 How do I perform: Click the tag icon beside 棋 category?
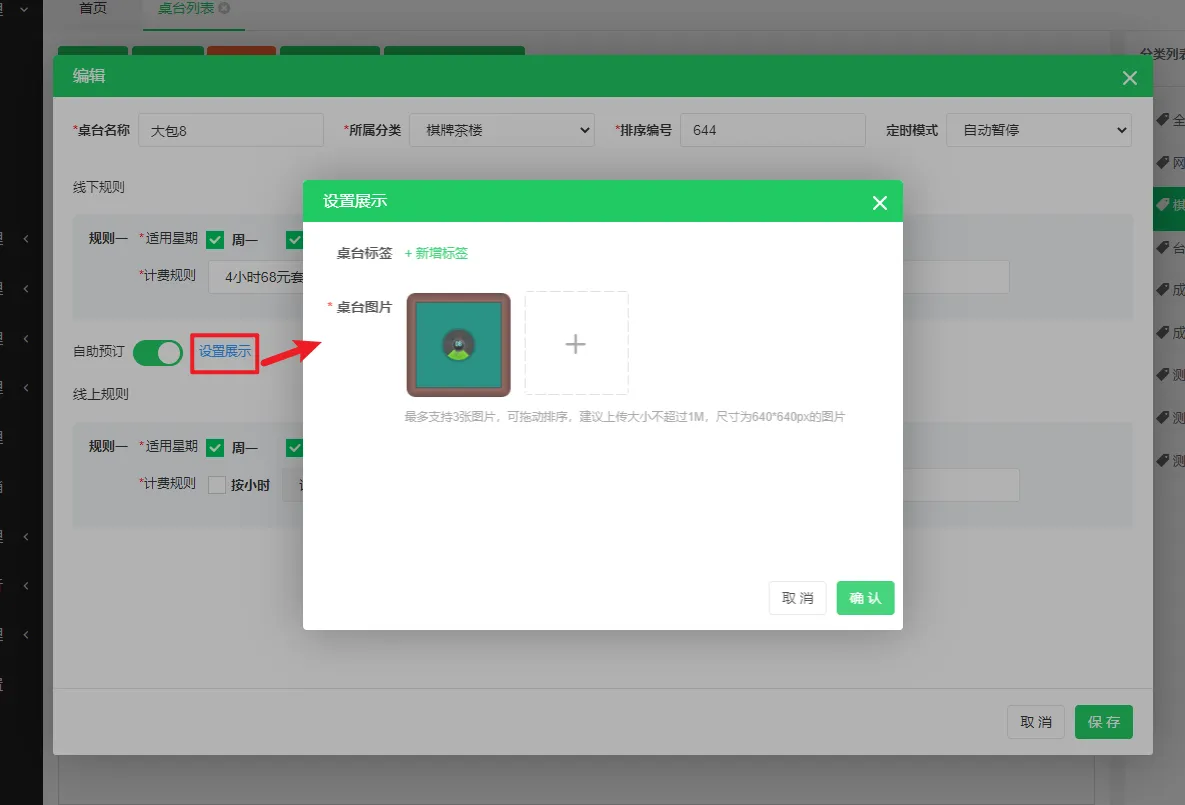[x=1162, y=204]
